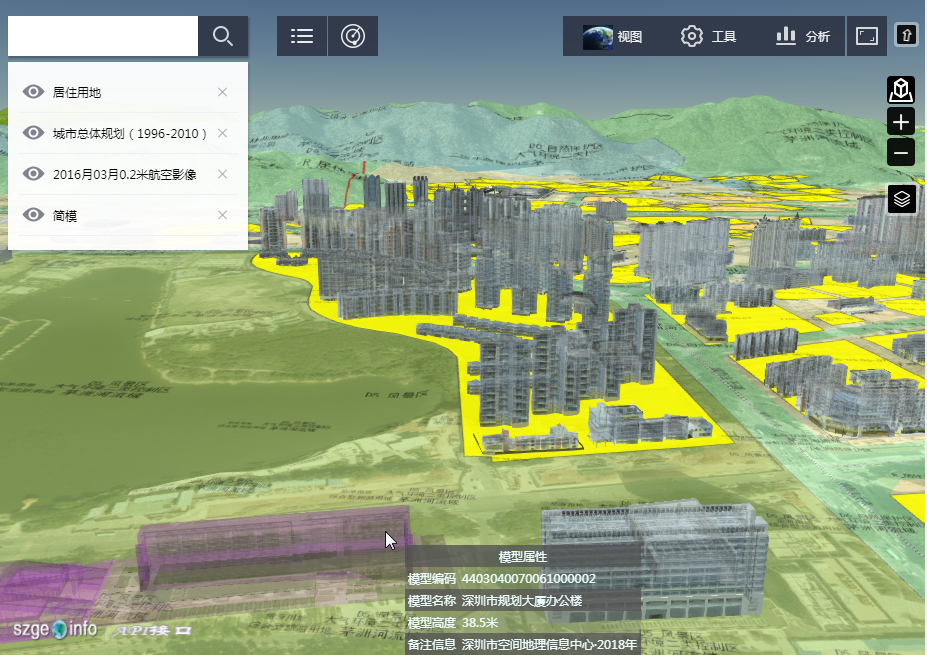Viewport: 927px width, 655px height.
Task: Hide the 简模 model layer
Action: [x=34, y=215]
